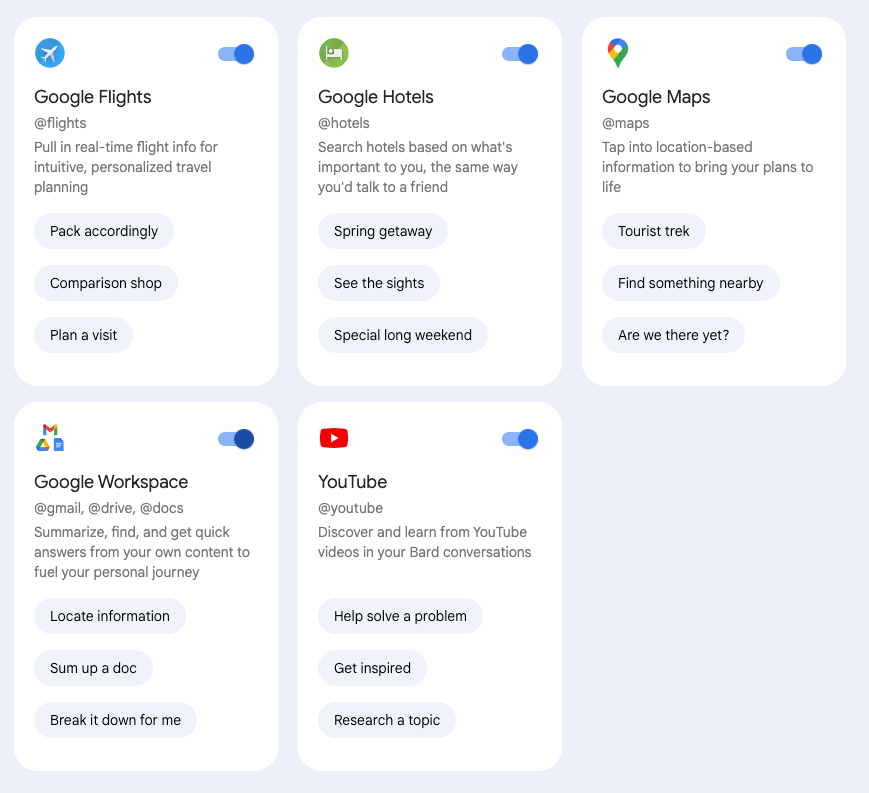Choose the "Comparison shop" prompt chip

click(x=106, y=283)
